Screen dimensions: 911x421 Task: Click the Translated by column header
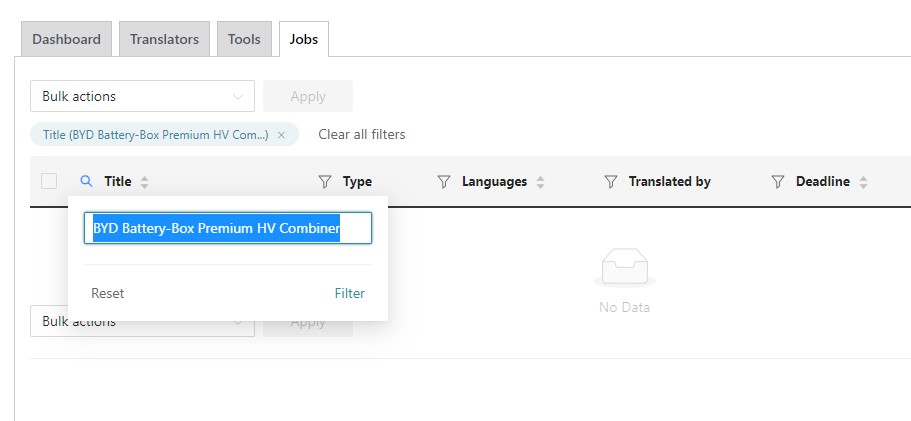click(669, 182)
